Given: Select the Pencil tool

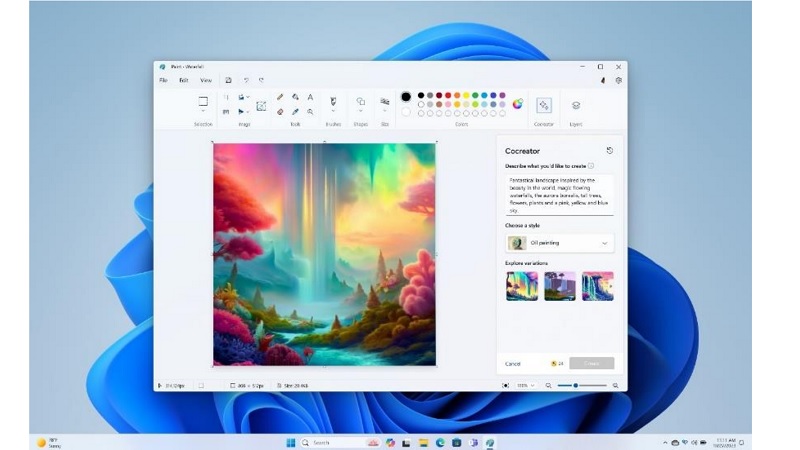Looking at the screenshot, I should (280, 97).
